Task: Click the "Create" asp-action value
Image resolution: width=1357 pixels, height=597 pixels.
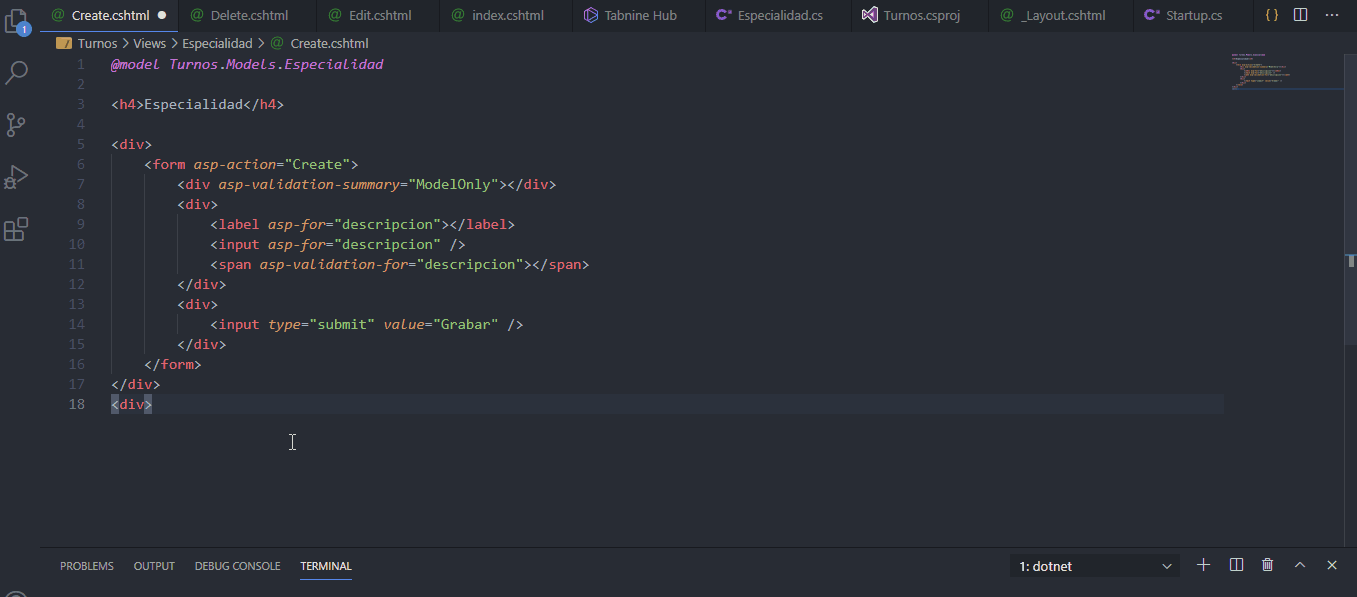Action: point(317,164)
